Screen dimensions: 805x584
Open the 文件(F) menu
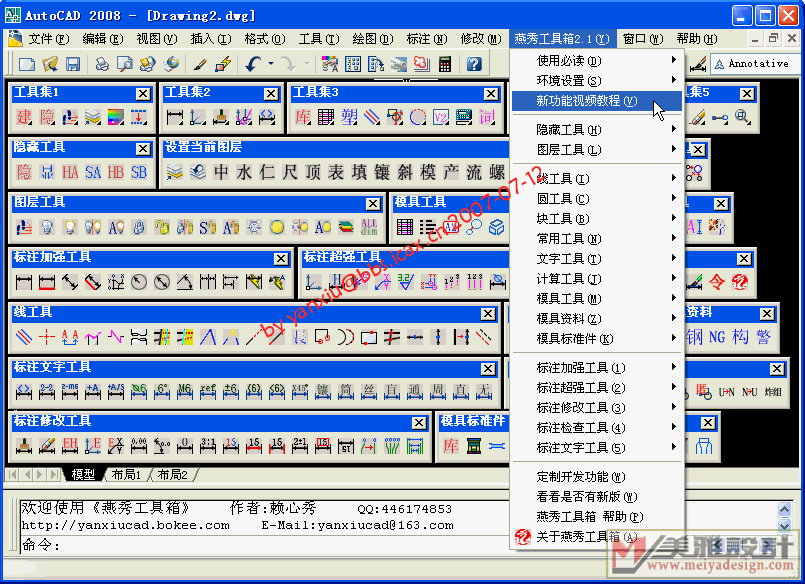coord(49,39)
